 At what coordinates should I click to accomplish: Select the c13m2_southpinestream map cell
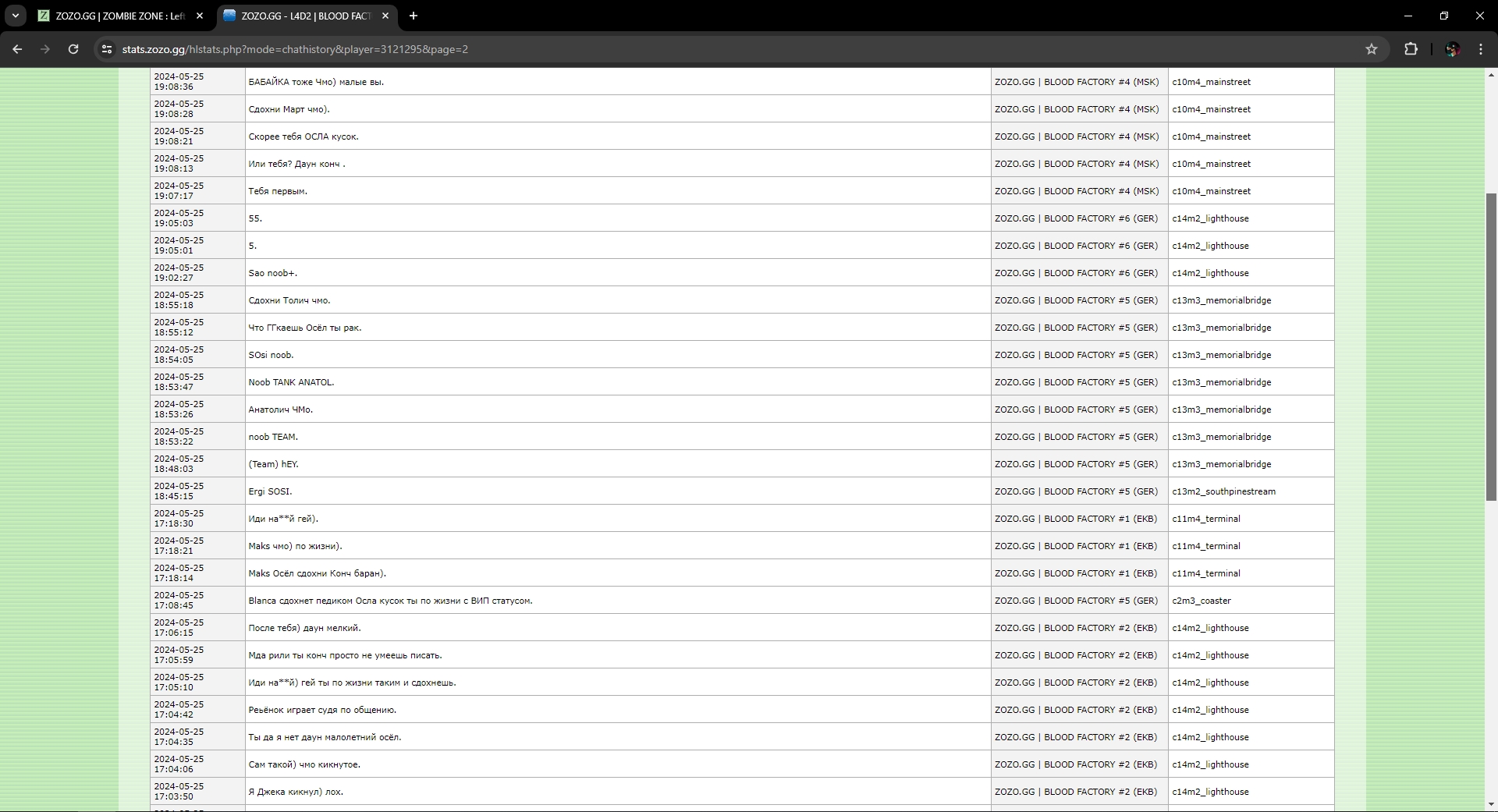pyautogui.click(x=1223, y=491)
